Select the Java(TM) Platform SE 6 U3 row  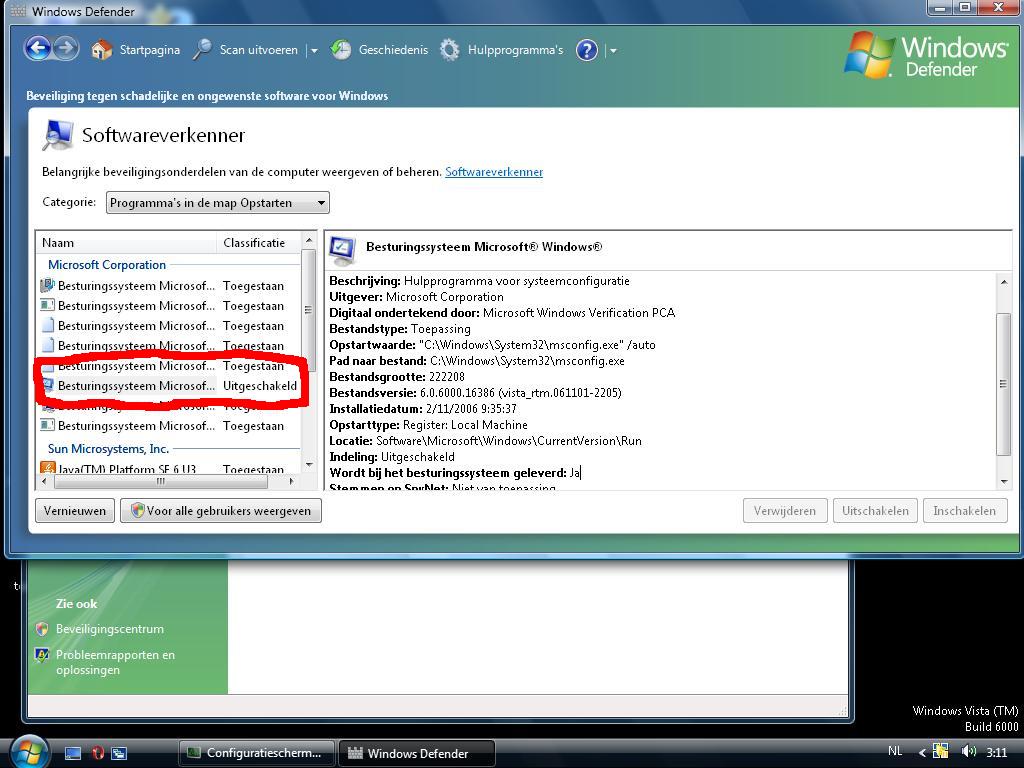click(x=170, y=468)
